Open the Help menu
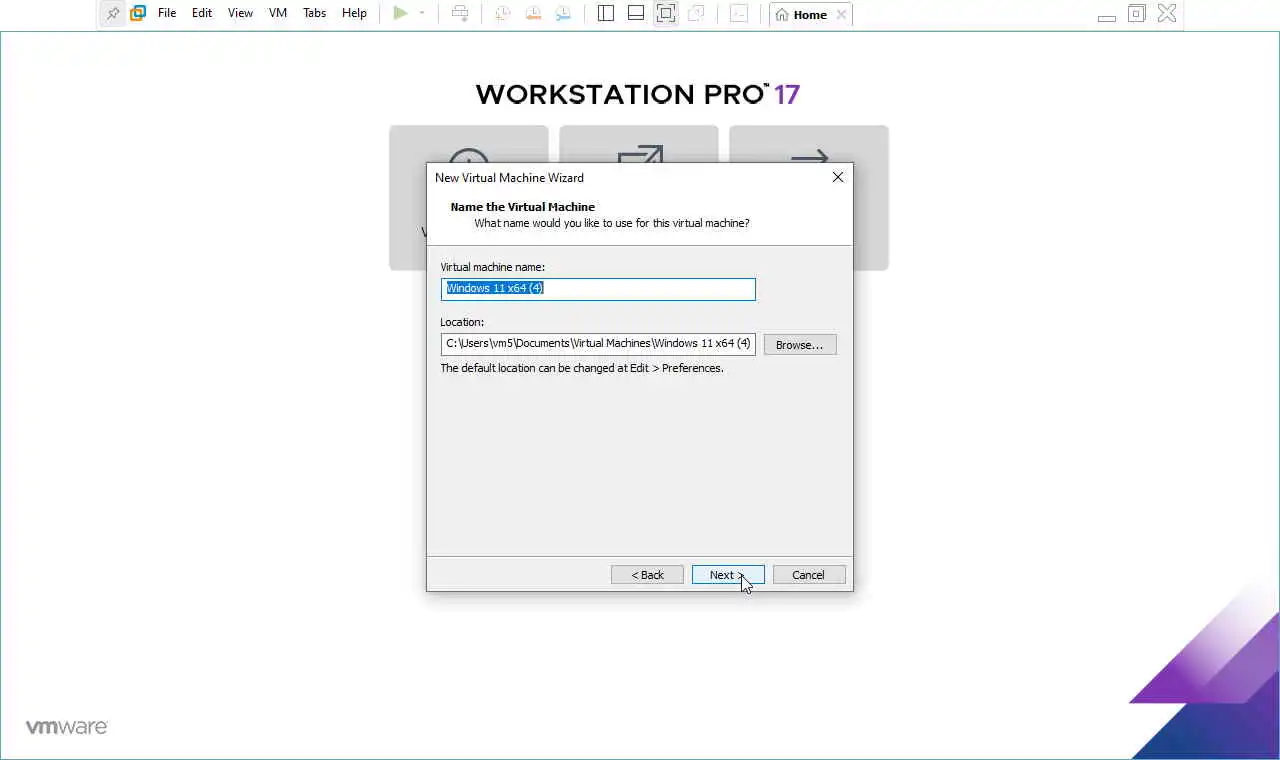The width and height of the screenshot is (1280, 760). point(354,14)
